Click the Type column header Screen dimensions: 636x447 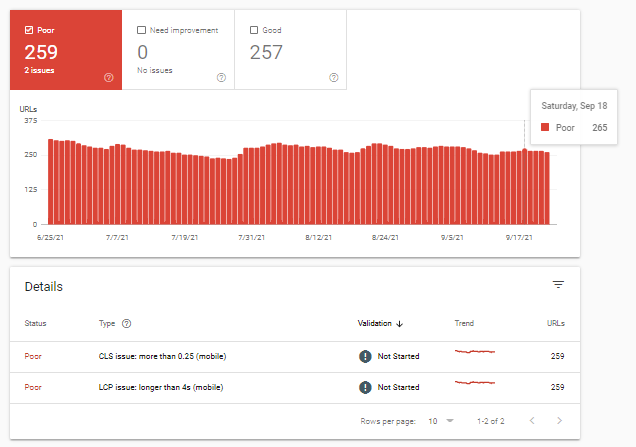point(107,323)
